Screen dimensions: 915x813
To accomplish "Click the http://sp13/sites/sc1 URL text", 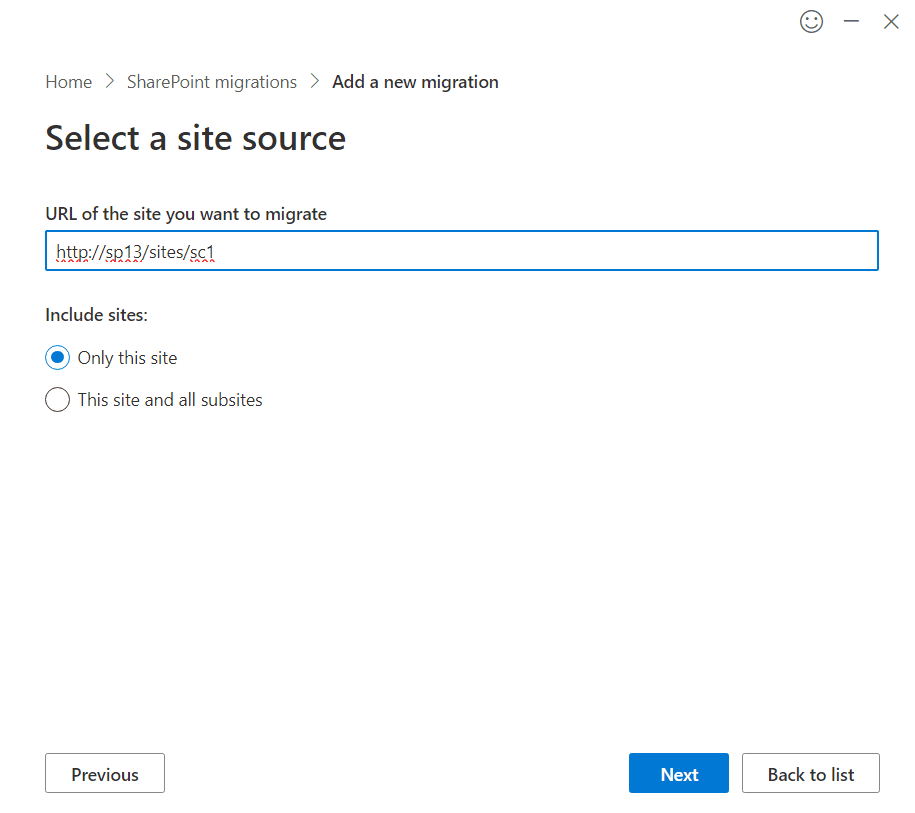I will (x=136, y=252).
